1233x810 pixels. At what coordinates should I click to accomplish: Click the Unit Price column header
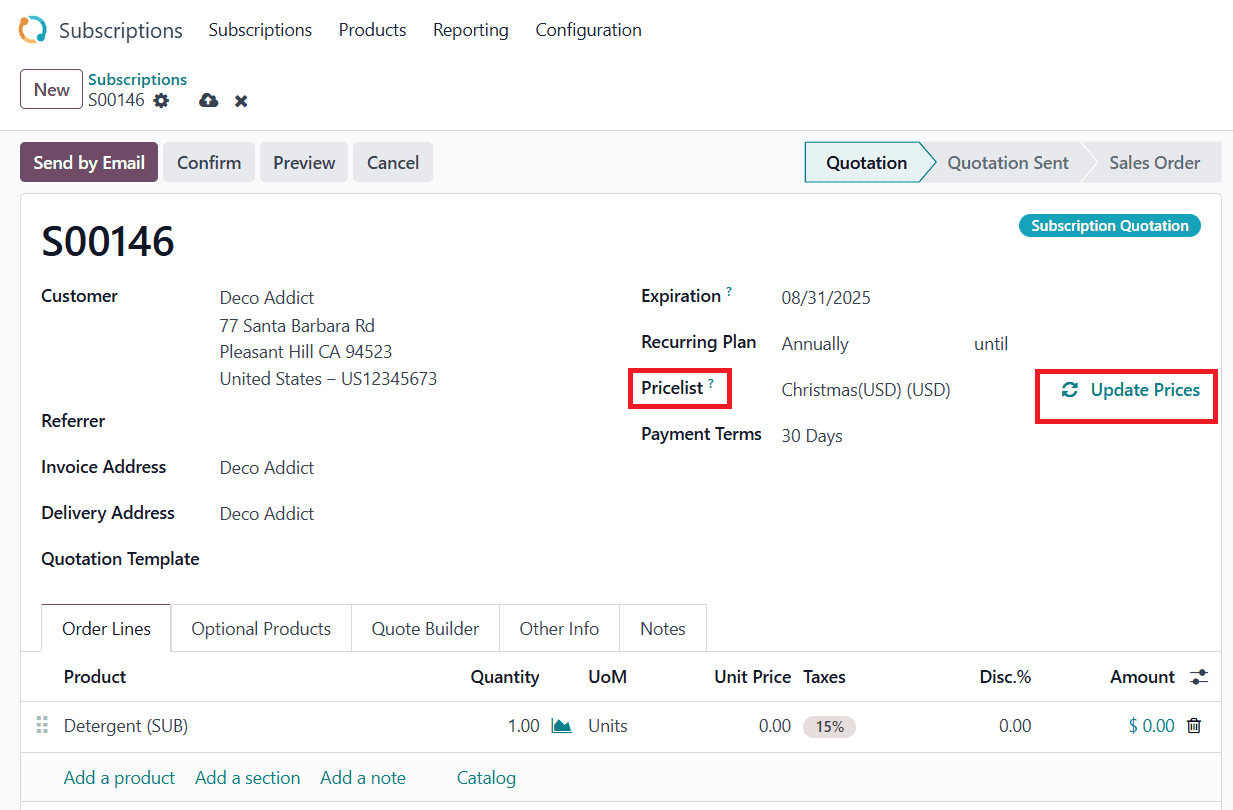point(753,677)
